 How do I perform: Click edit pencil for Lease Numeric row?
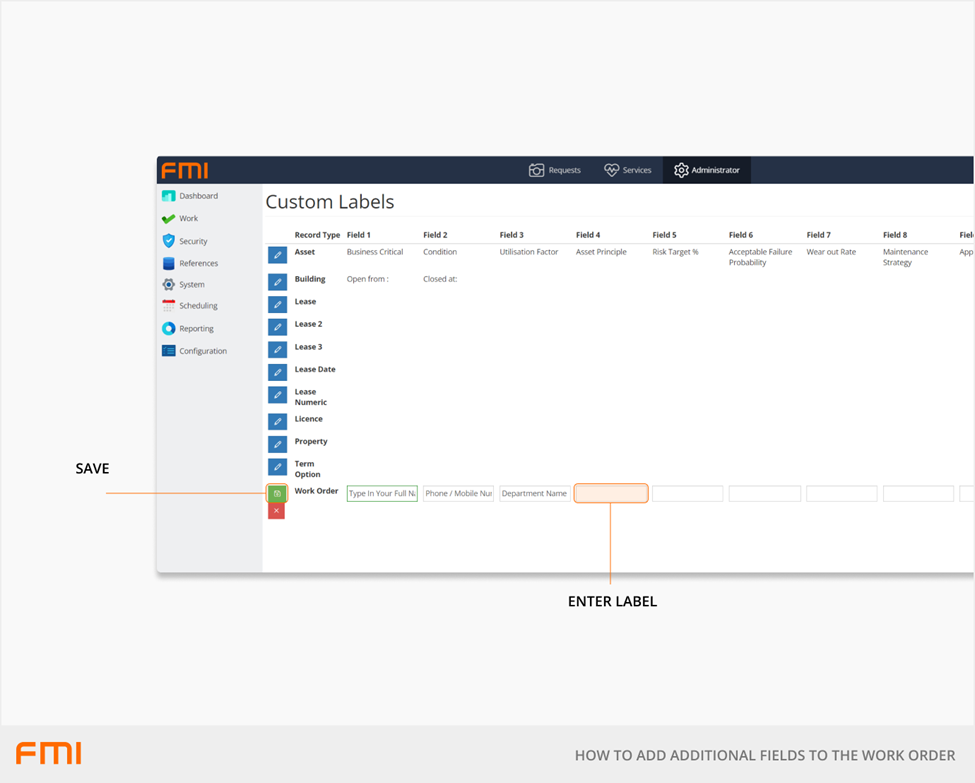[x=277, y=395]
